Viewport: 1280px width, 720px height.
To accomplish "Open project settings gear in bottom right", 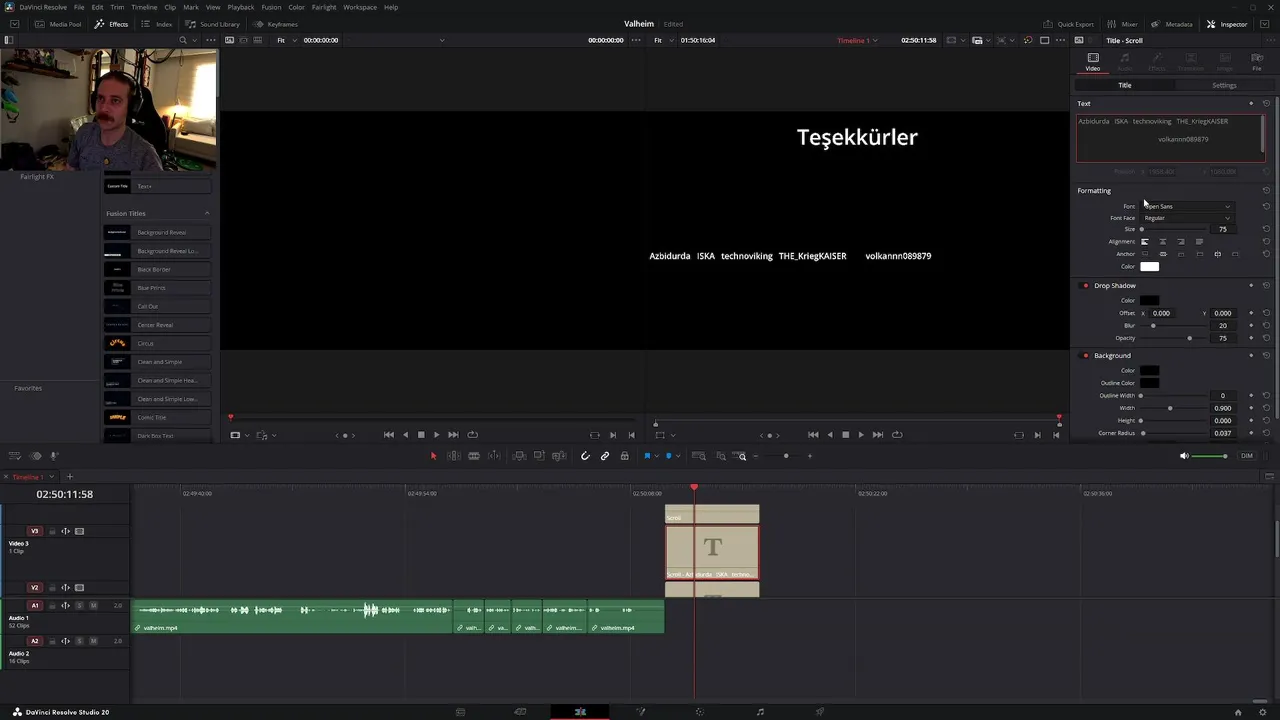I will (x=1263, y=712).
